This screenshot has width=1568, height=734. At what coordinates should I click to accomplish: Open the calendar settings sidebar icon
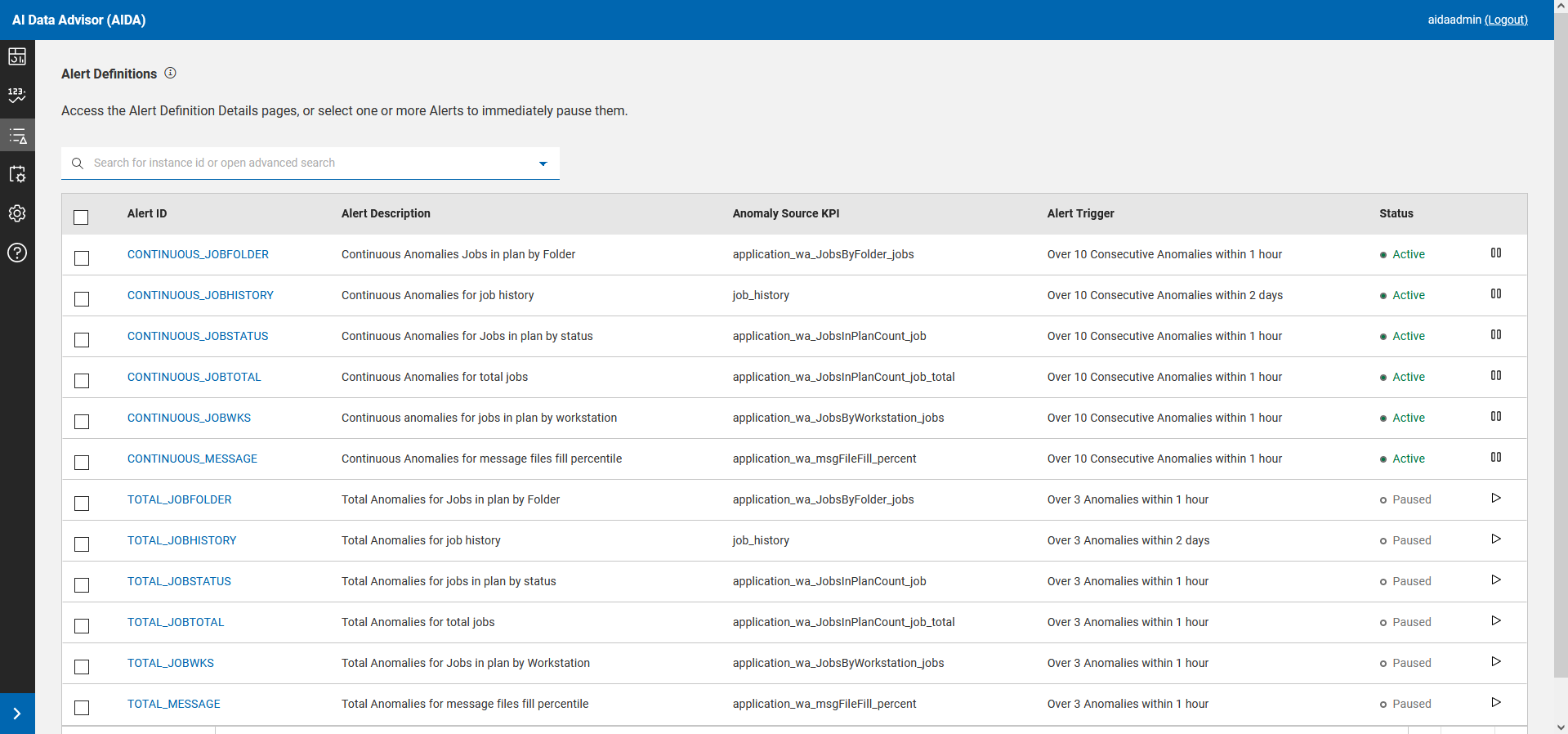tap(17, 174)
